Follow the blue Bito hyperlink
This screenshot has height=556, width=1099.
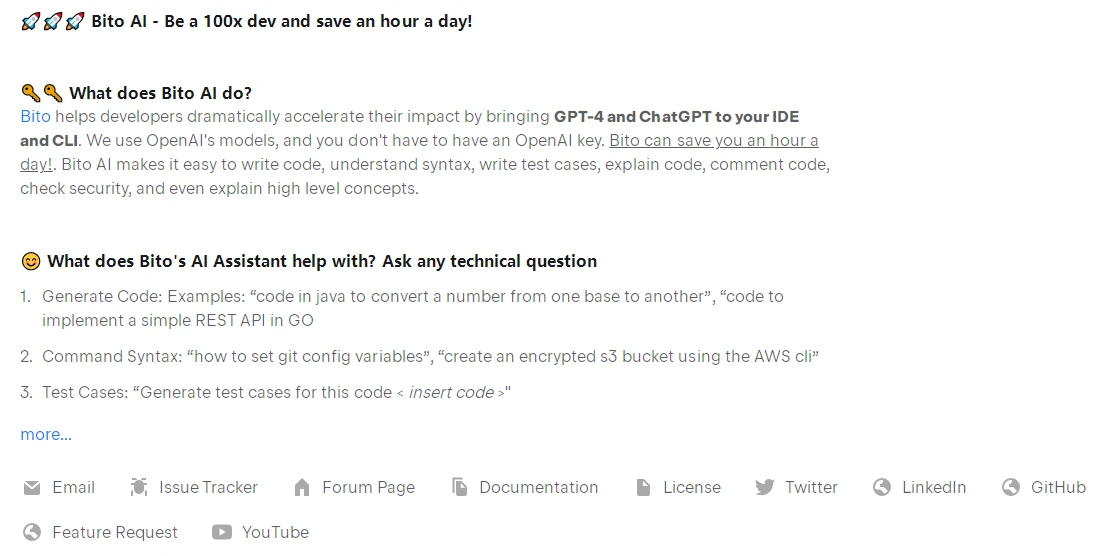(35, 116)
